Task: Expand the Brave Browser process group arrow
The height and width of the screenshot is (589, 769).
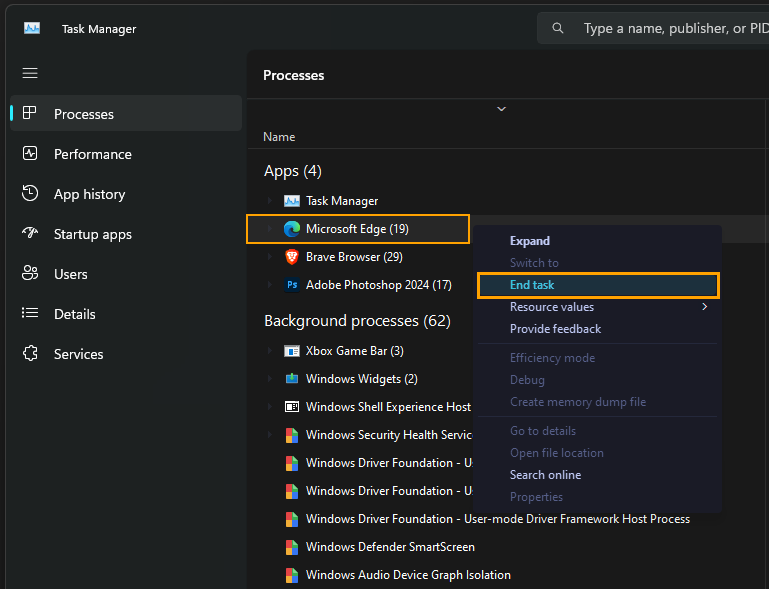Action: pyautogui.click(x=269, y=256)
